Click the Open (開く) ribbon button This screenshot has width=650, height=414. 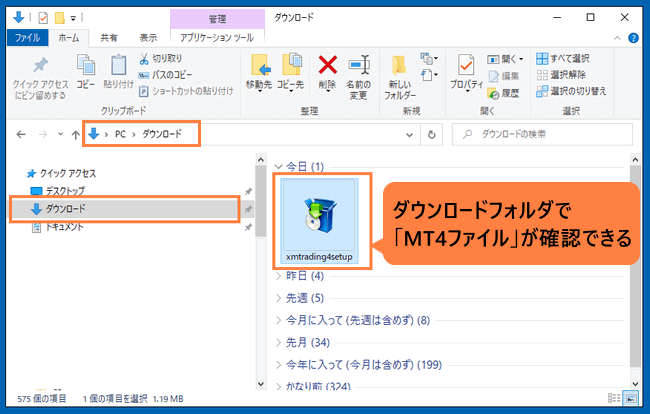click(x=505, y=59)
